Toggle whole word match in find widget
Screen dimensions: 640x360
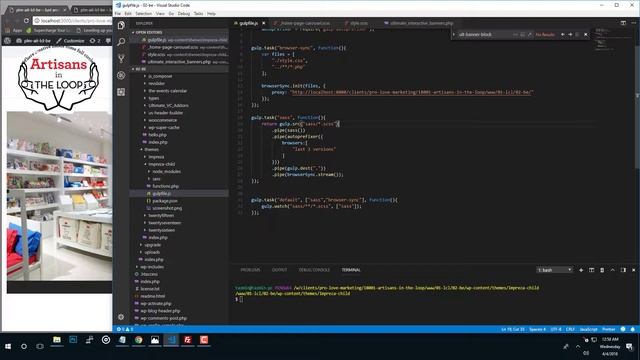[522, 35]
